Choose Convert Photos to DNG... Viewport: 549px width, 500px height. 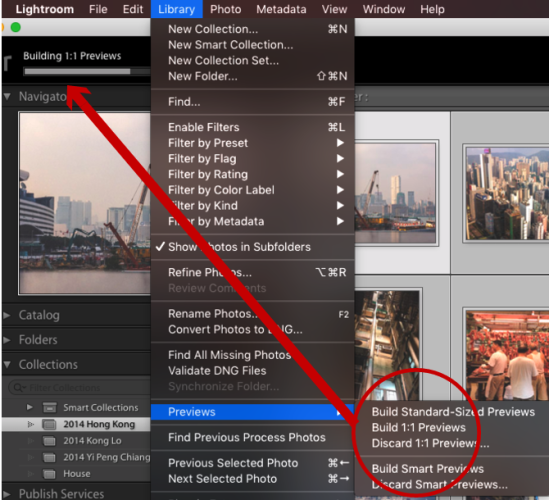[252, 329]
